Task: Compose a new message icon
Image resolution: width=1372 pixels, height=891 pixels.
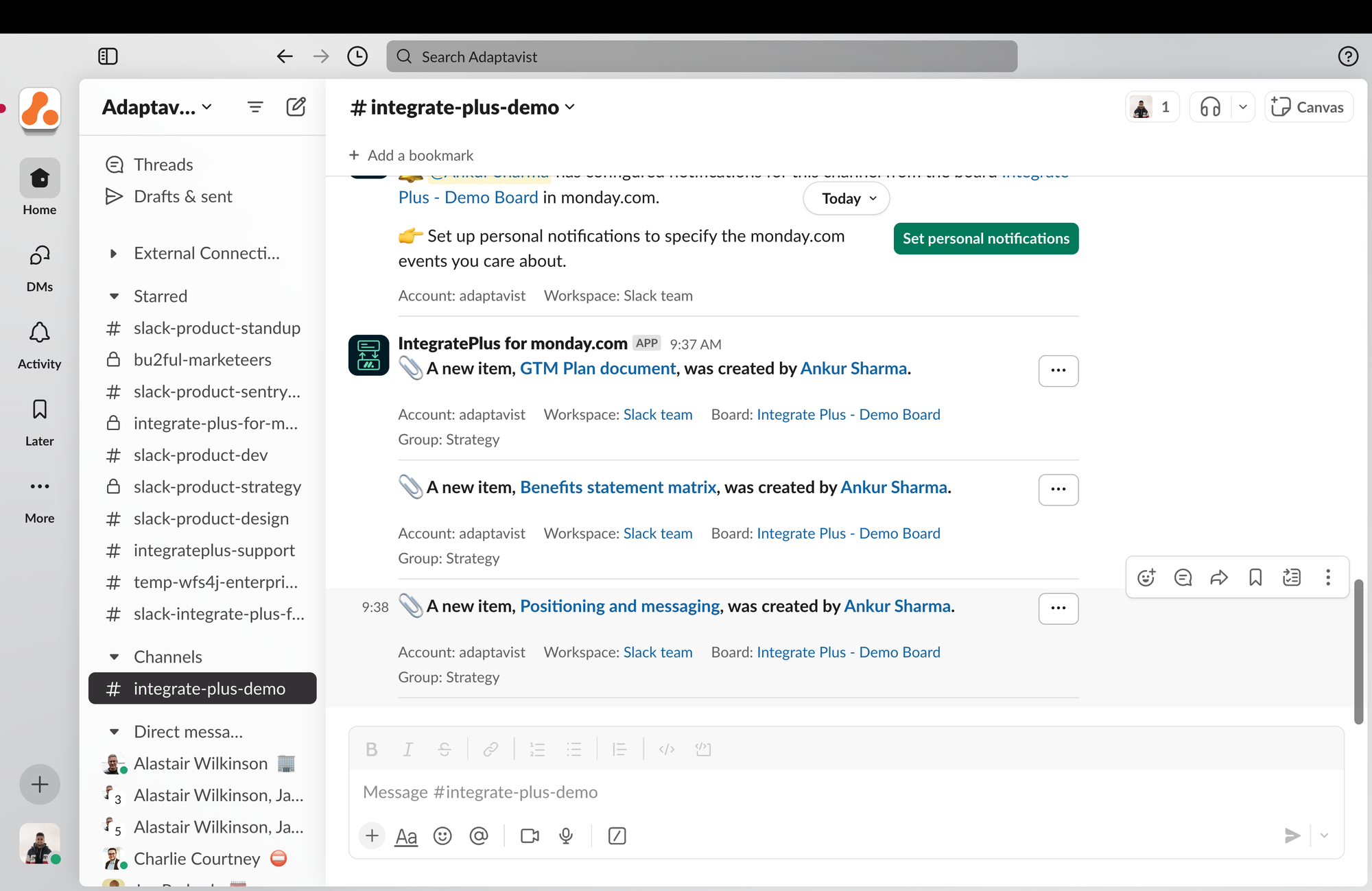Action: click(x=296, y=107)
